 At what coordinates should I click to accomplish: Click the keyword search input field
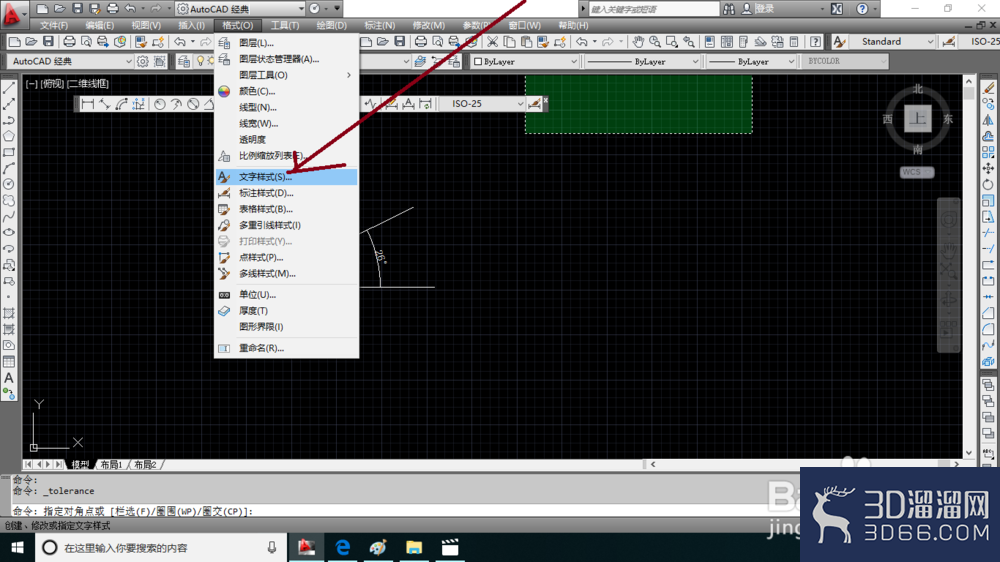[x=653, y=9]
